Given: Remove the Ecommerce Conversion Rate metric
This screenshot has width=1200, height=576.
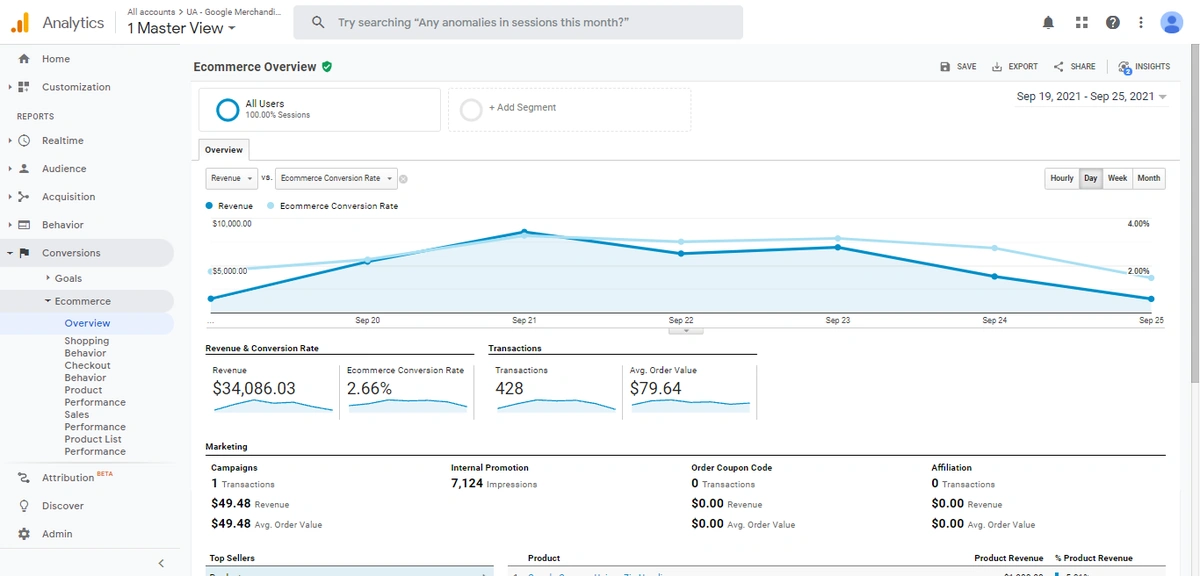Looking at the screenshot, I should pos(403,178).
